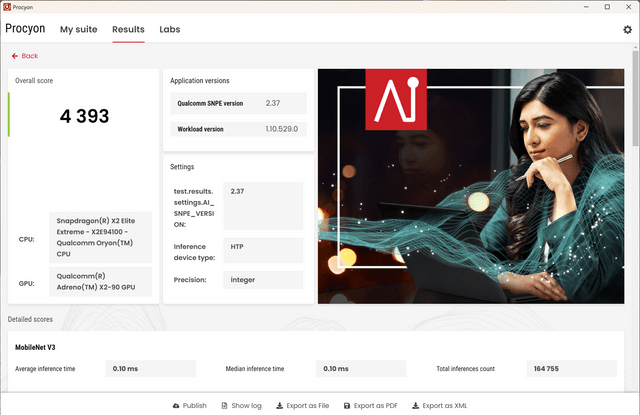
Task: Open the log with Show log
Action: click(x=247, y=406)
